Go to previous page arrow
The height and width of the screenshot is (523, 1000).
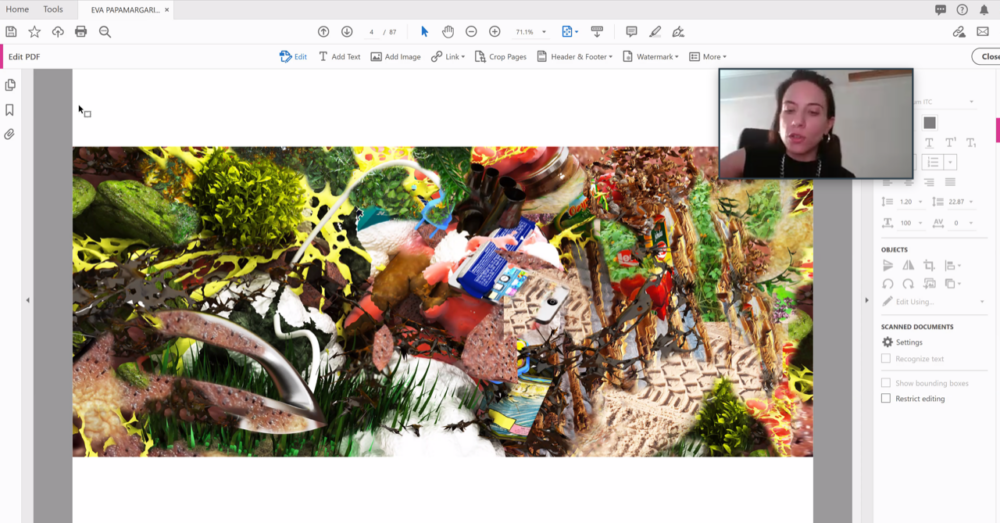[x=323, y=32]
